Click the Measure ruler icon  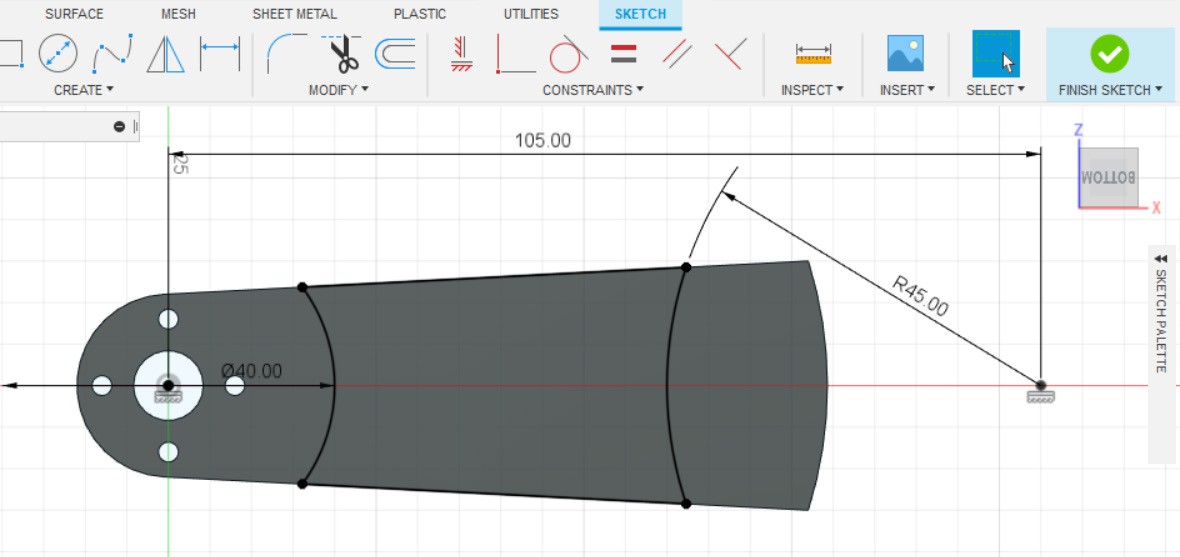[813, 53]
